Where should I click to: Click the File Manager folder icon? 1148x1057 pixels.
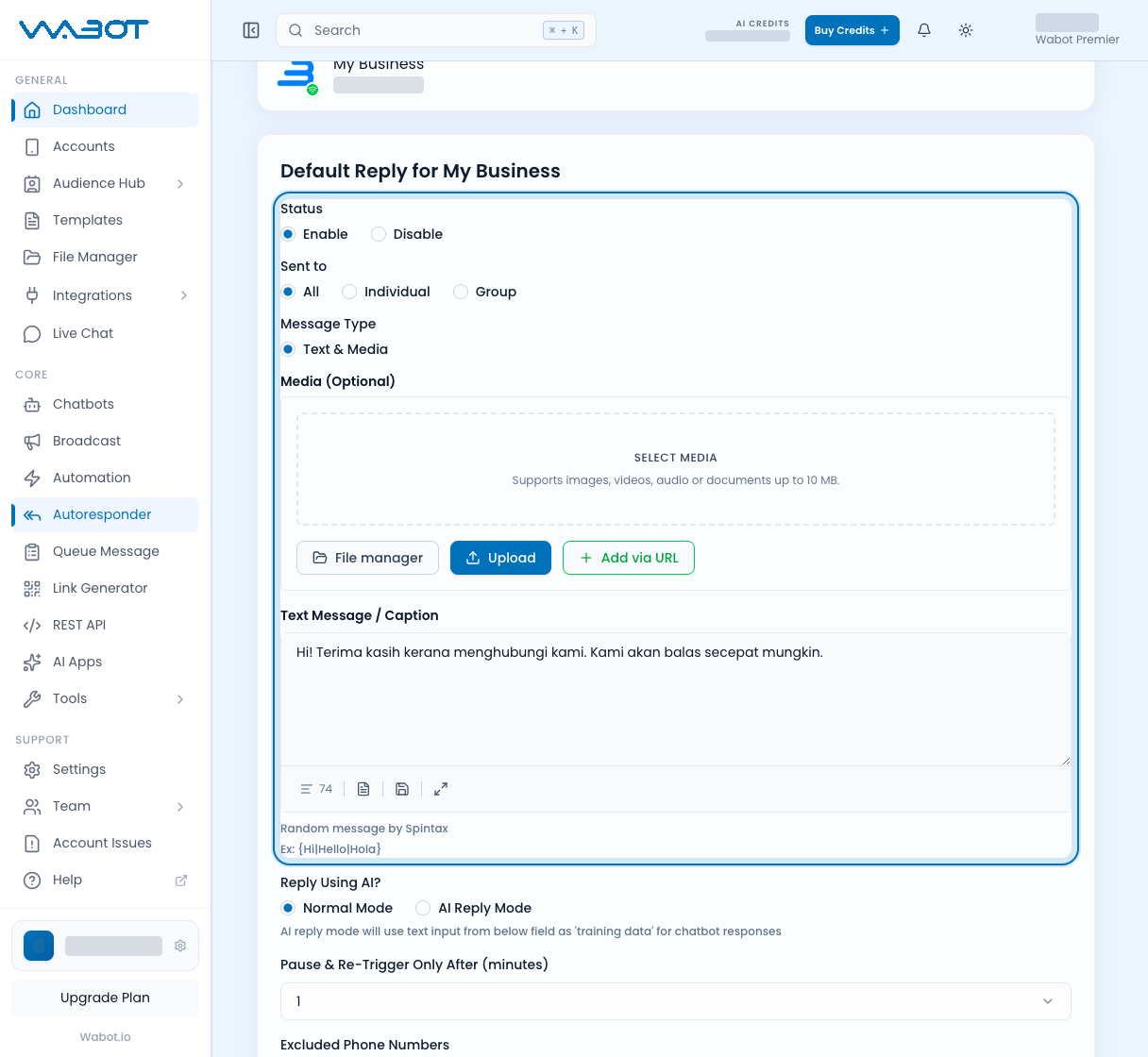pos(32,257)
